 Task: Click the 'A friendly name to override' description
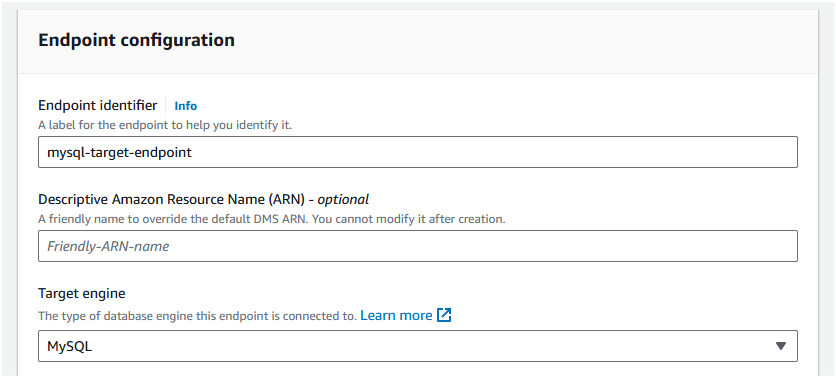[x=271, y=219]
